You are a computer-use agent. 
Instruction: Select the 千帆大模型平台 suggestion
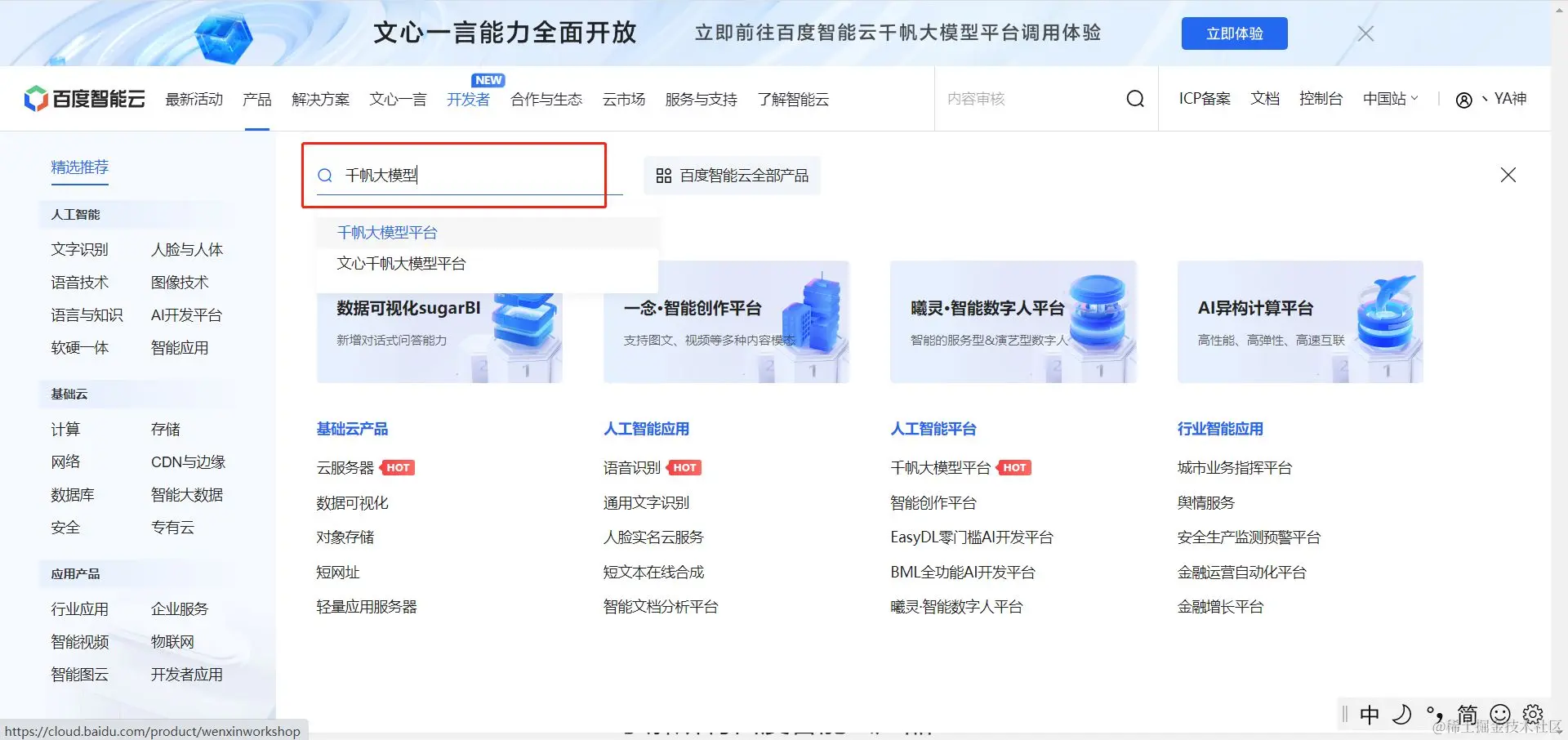click(487, 233)
